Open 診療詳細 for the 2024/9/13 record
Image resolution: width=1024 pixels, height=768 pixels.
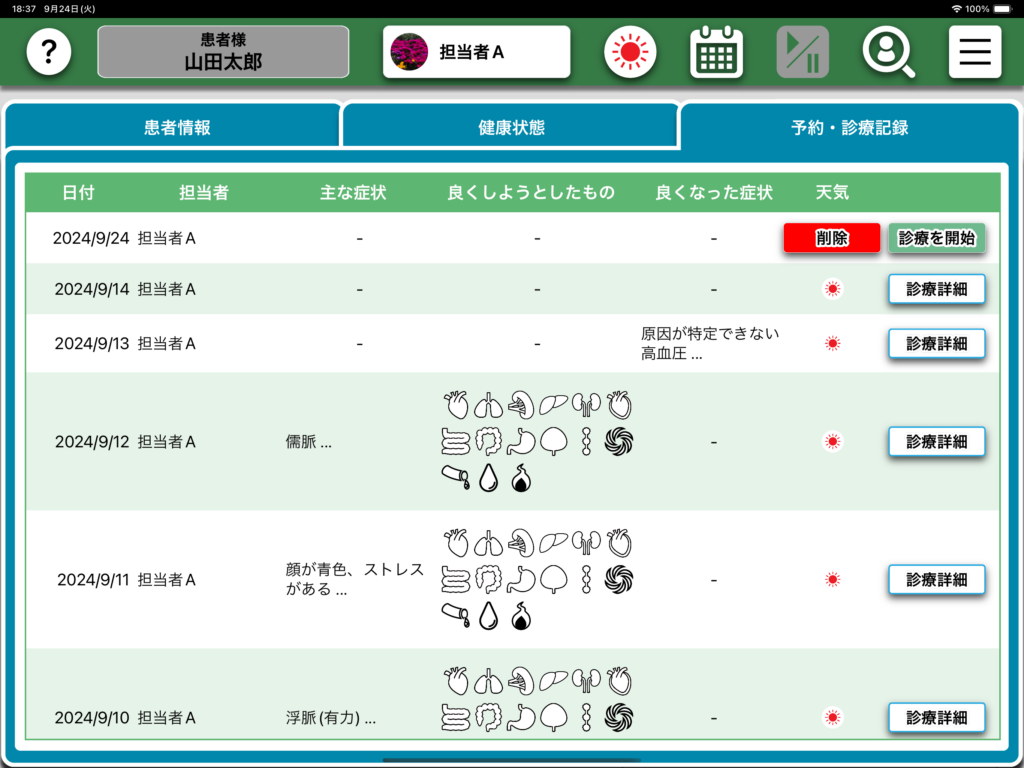[x=936, y=343]
